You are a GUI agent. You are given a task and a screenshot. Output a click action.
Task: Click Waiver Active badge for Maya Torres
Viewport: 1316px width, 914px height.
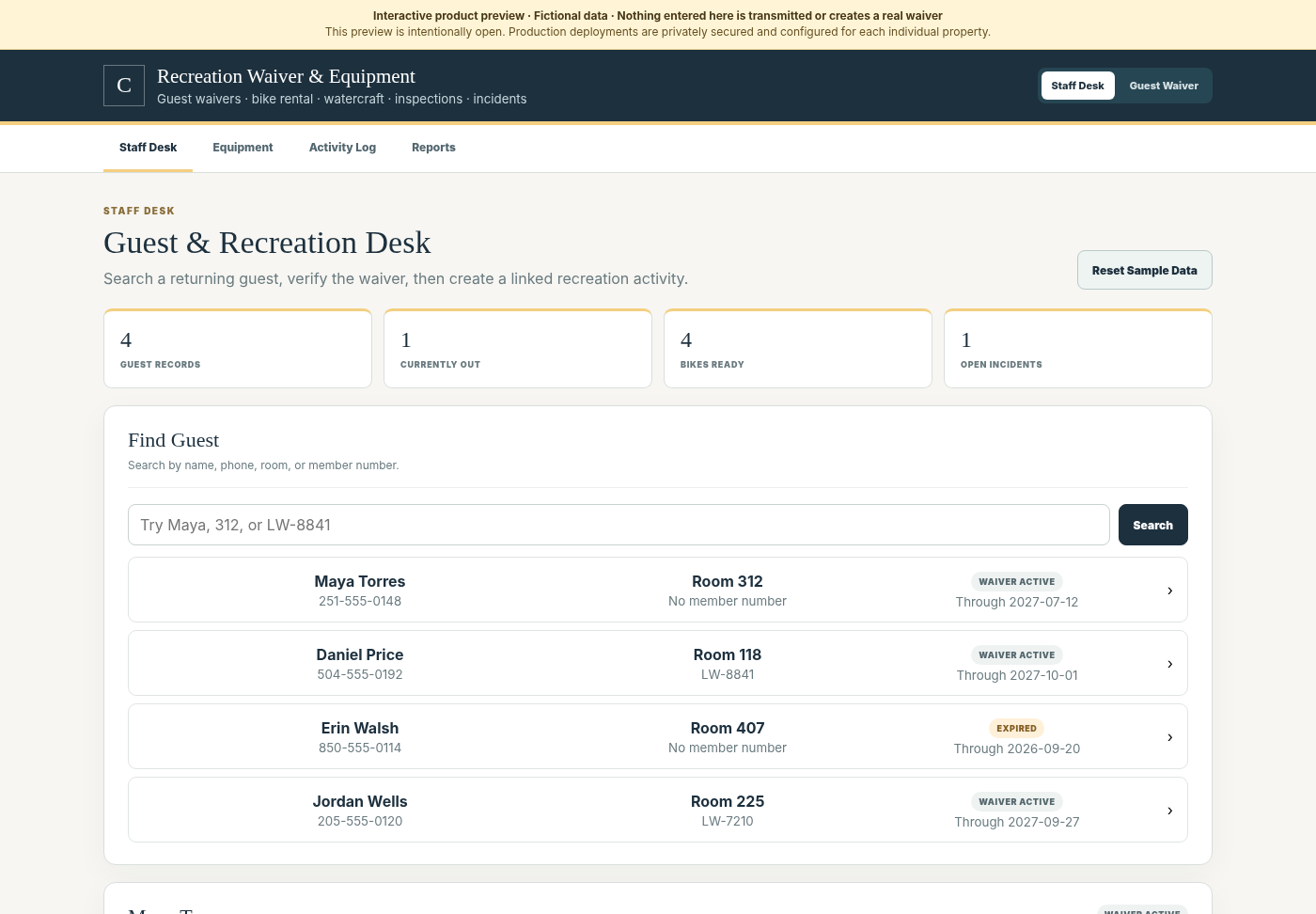coord(1017,581)
